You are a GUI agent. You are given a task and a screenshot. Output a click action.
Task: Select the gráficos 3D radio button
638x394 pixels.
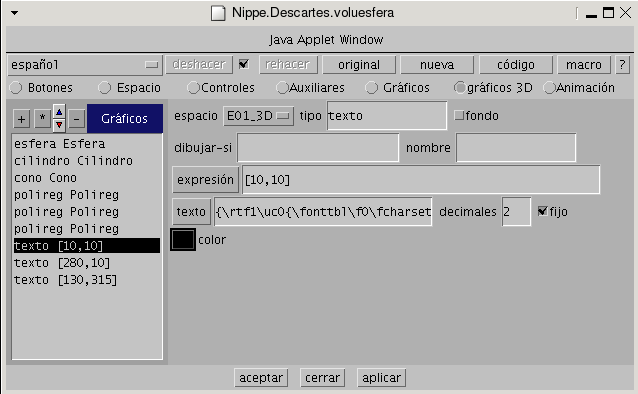click(460, 88)
